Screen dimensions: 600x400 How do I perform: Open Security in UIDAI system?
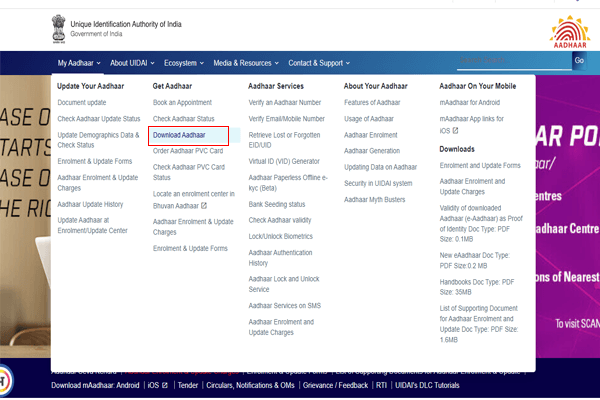(378, 183)
